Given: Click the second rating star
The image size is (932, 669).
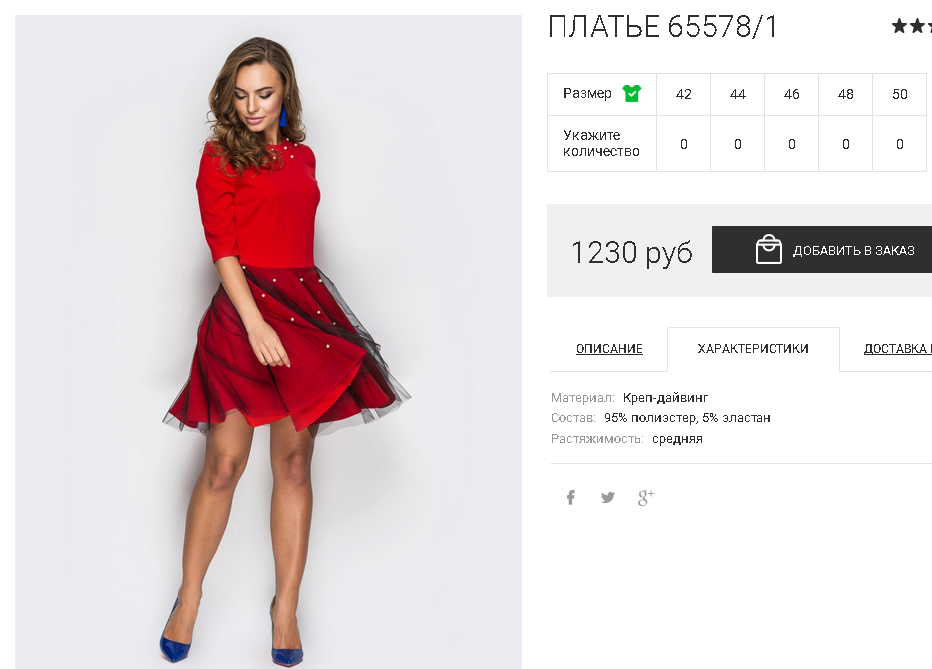Looking at the screenshot, I should tap(917, 26).
